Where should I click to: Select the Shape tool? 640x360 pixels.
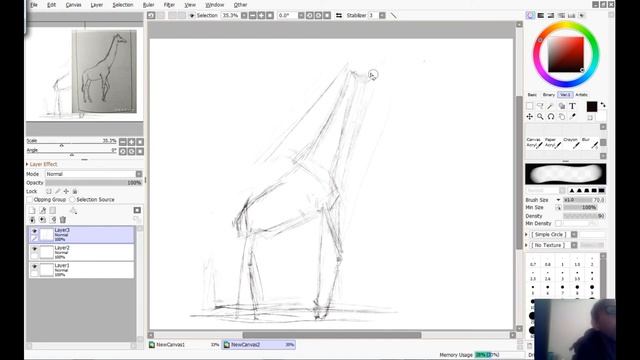click(562, 106)
